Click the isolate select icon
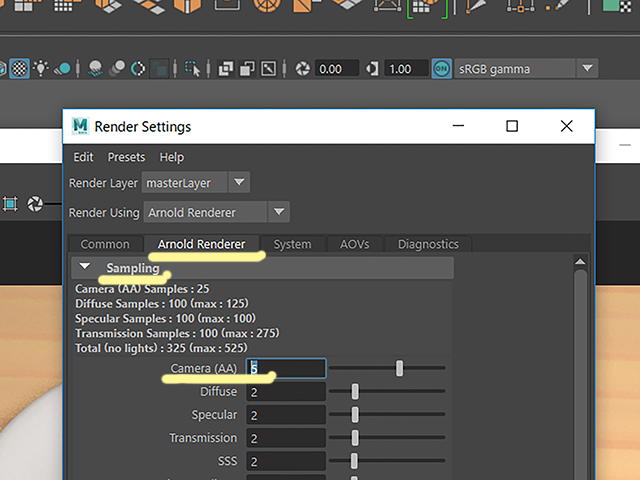The height and width of the screenshot is (480, 640). coord(192,69)
